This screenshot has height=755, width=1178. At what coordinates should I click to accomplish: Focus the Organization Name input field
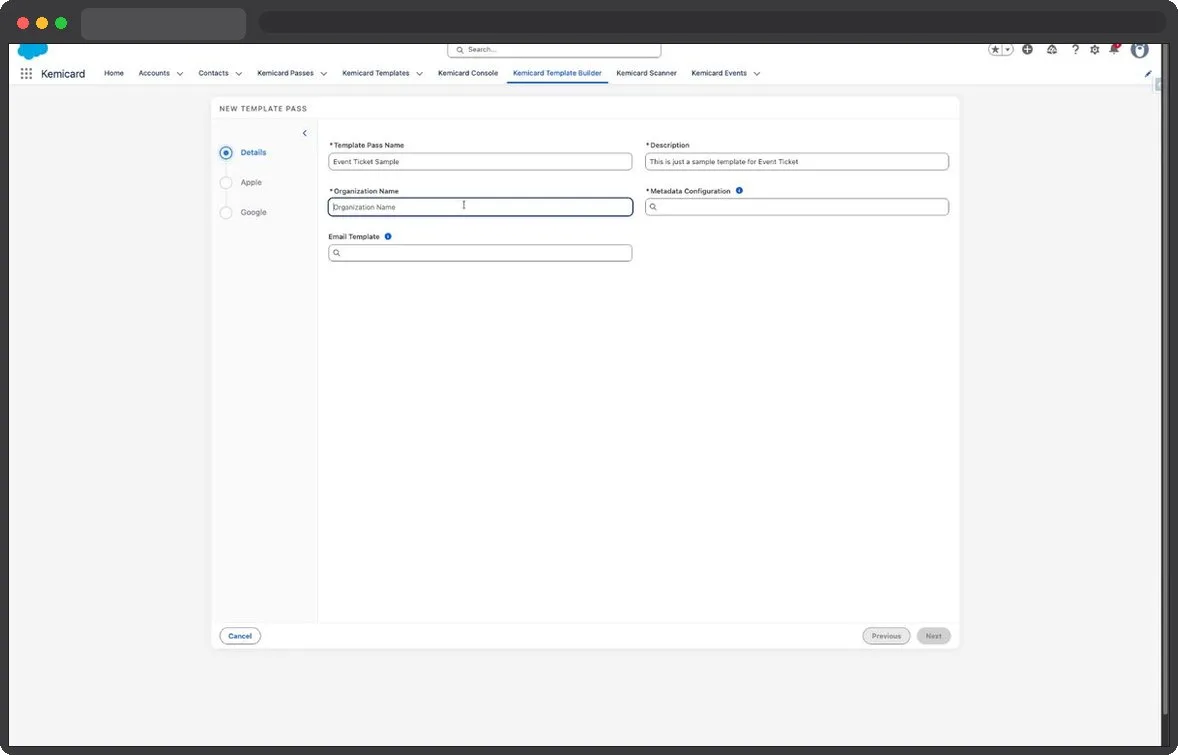pyautogui.click(x=480, y=207)
